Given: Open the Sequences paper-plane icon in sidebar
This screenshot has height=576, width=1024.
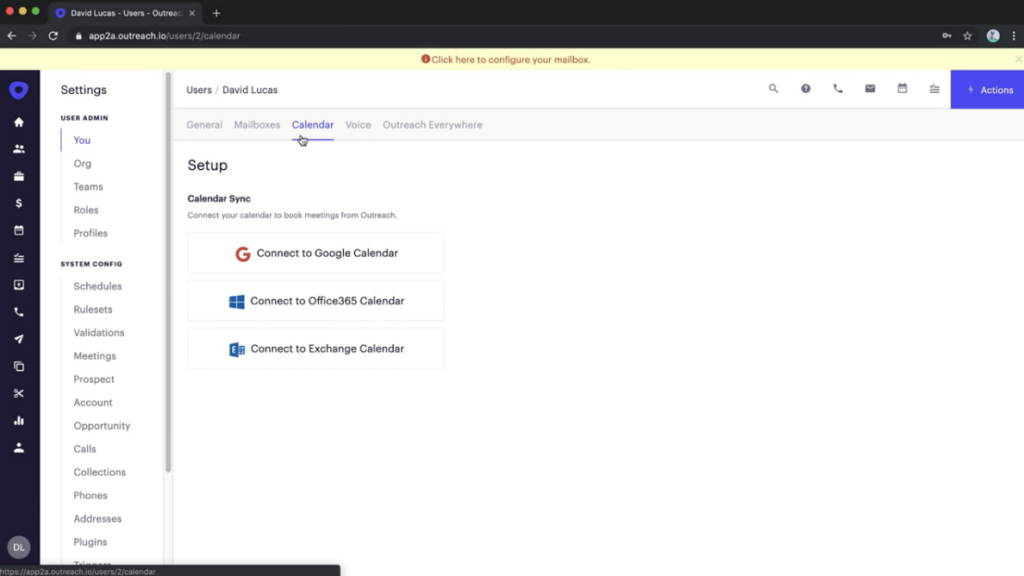Looking at the screenshot, I should pos(19,339).
